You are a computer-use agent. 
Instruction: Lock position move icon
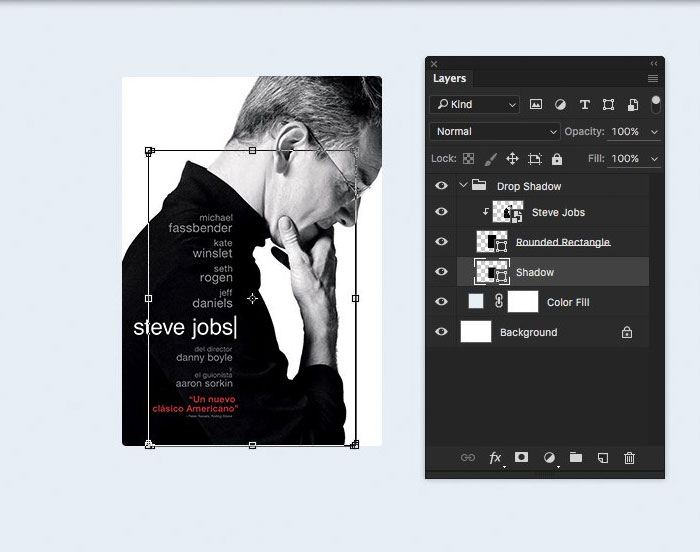point(512,159)
